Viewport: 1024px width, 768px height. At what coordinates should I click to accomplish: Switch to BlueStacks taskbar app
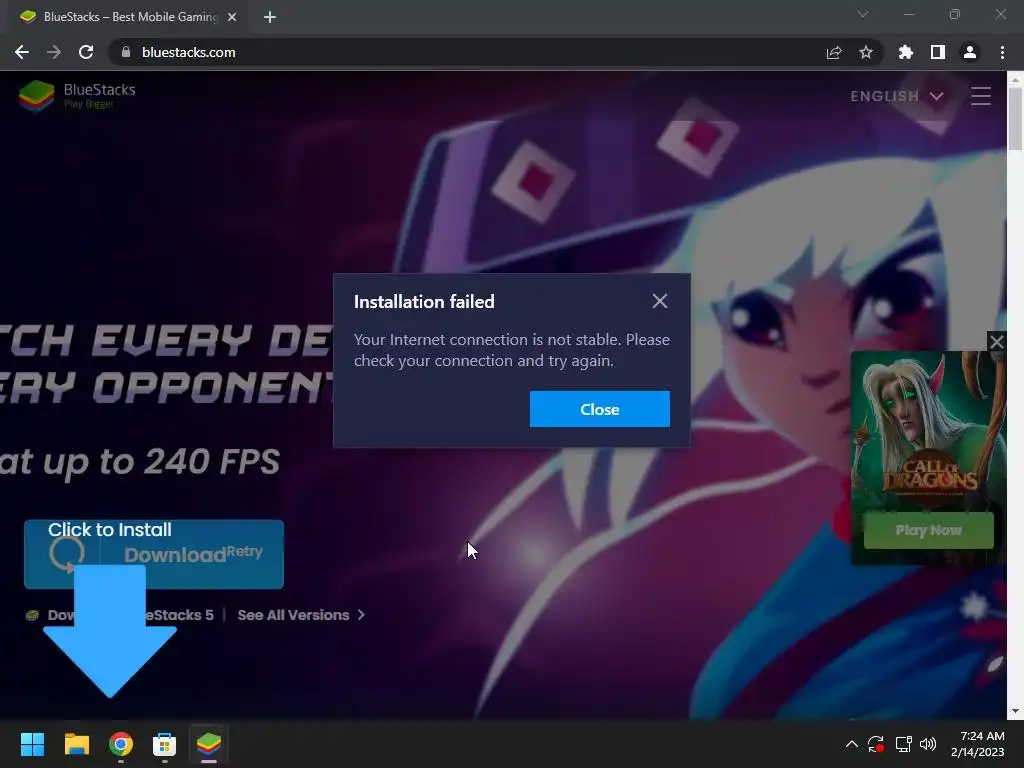click(209, 744)
